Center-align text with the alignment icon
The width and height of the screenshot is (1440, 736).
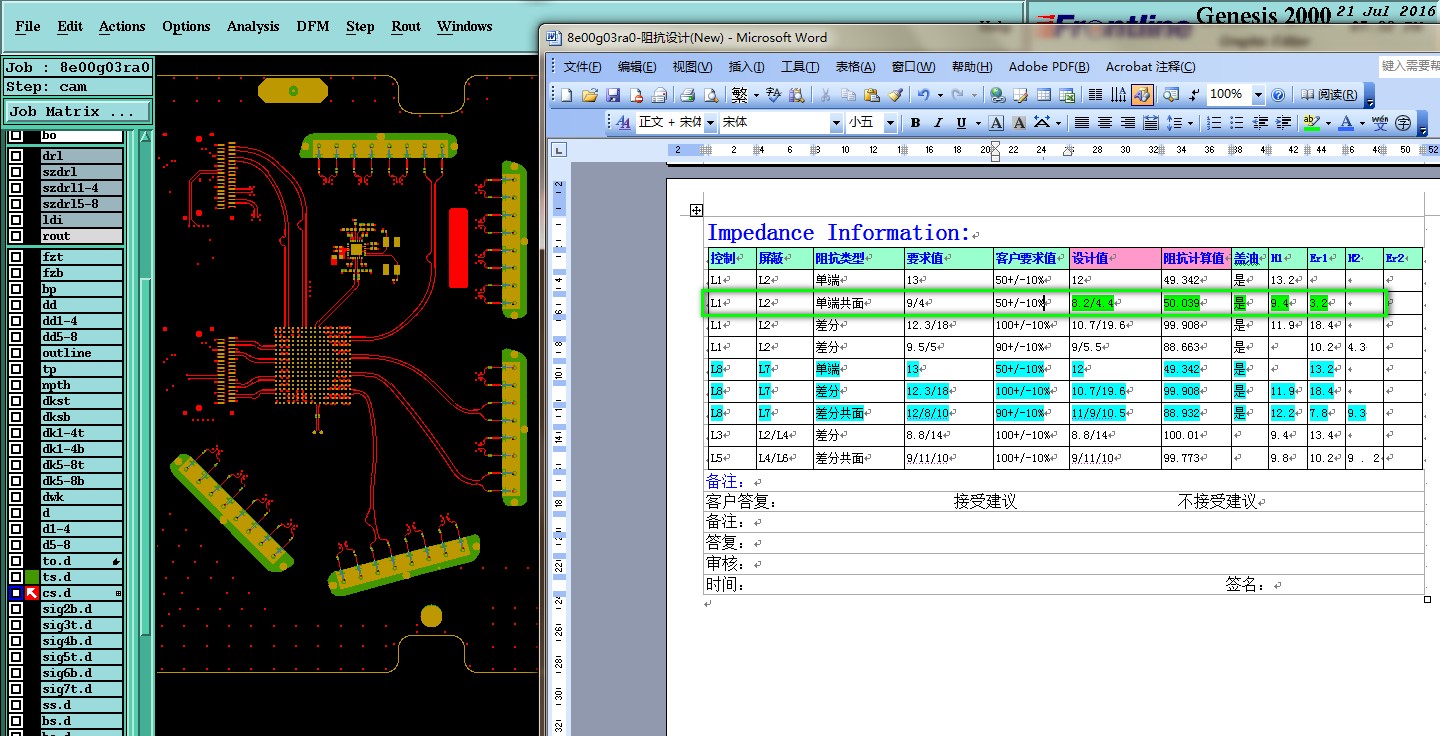(1105, 123)
